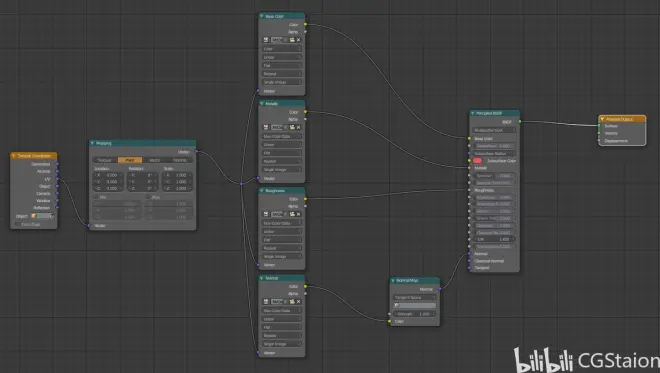Open Single Image source dropdown in Normal node
This screenshot has height=373, width=660.
282,344
